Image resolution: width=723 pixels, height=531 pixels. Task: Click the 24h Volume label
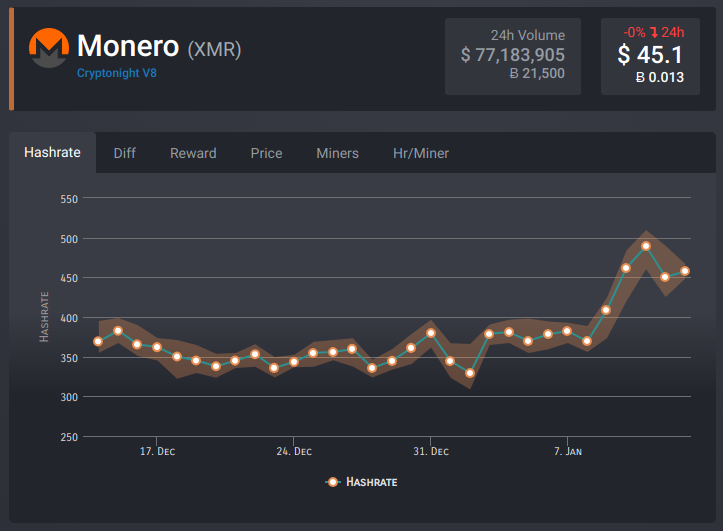tap(528, 35)
